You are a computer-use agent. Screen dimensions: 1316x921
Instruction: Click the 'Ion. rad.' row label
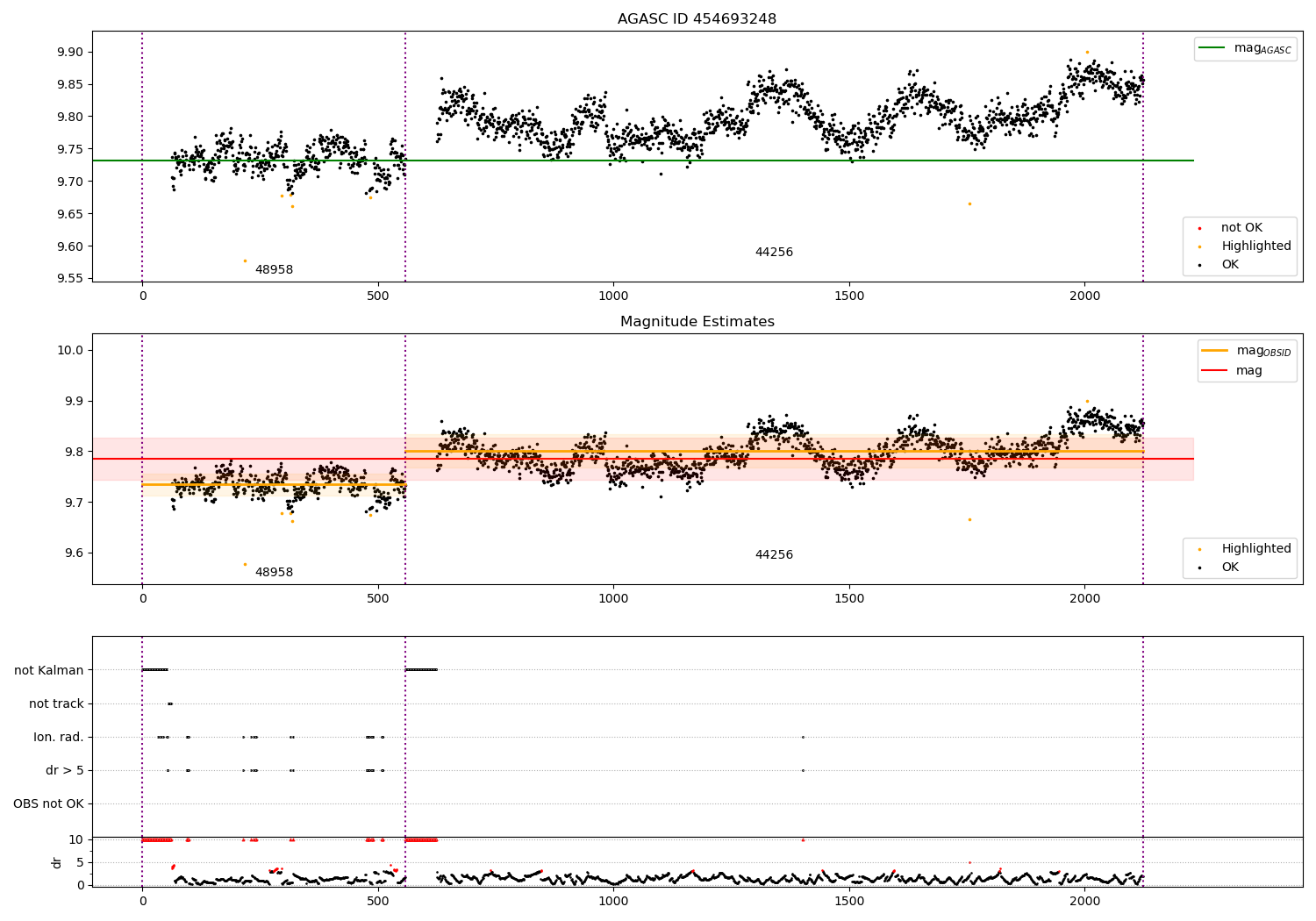[x=59, y=737]
